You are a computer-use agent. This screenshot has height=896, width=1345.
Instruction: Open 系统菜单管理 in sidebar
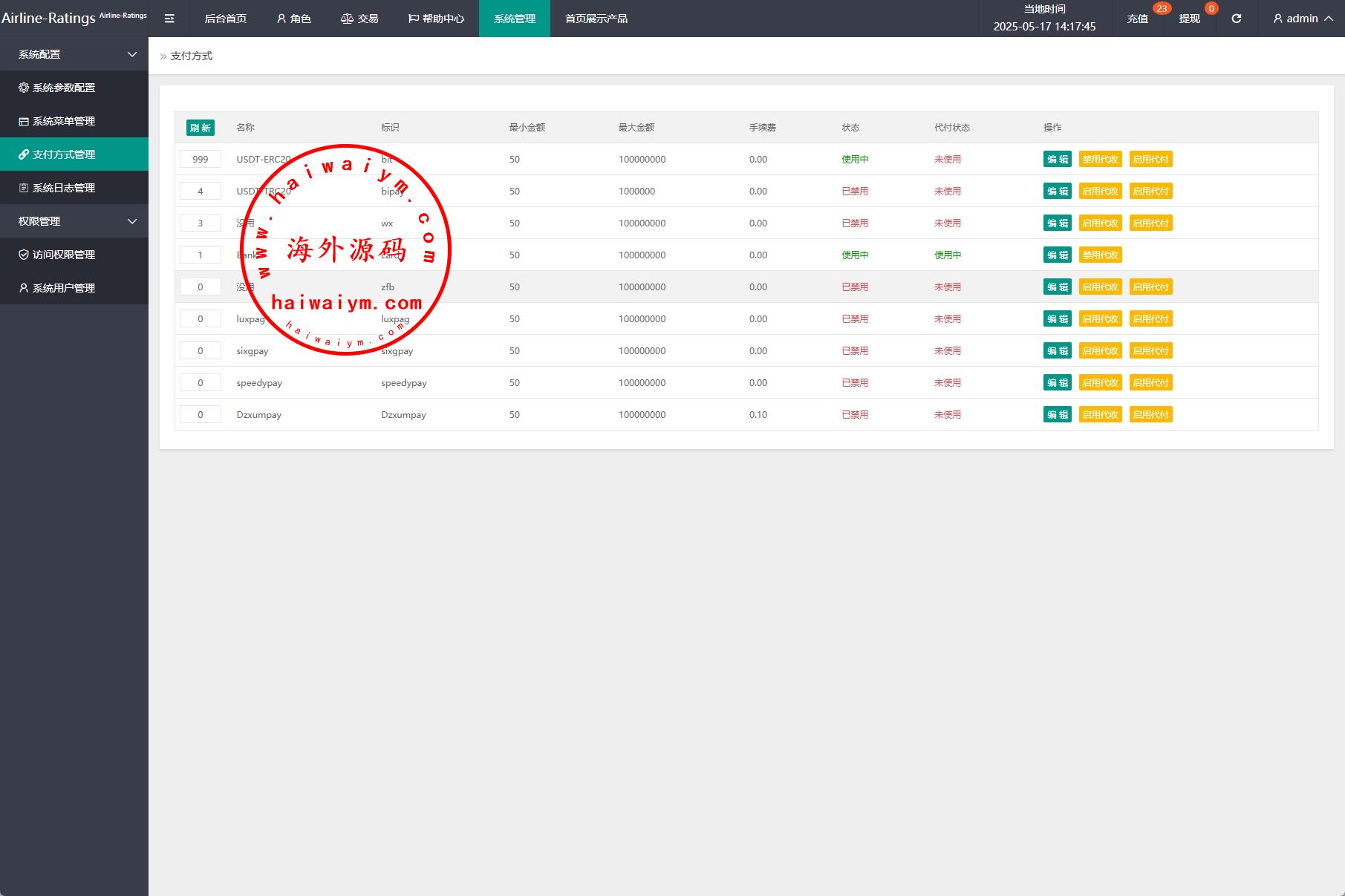64,121
